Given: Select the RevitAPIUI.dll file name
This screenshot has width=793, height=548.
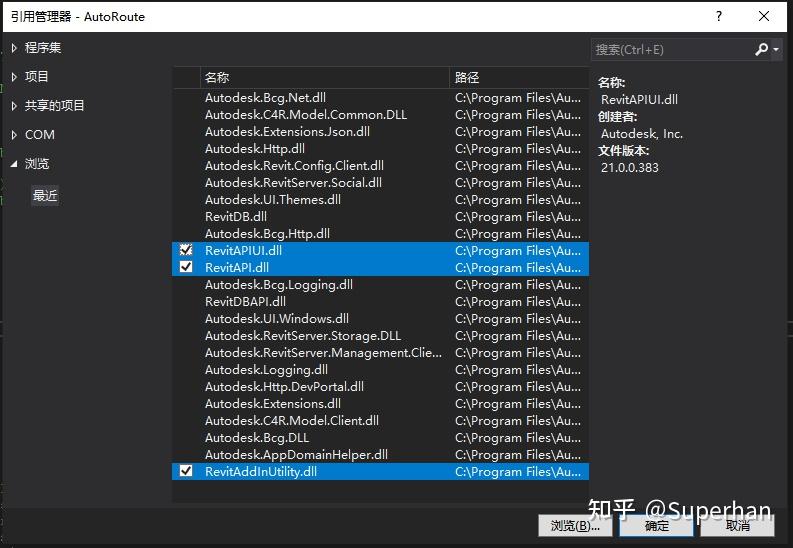Looking at the screenshot, I should [x=243, y=250].
